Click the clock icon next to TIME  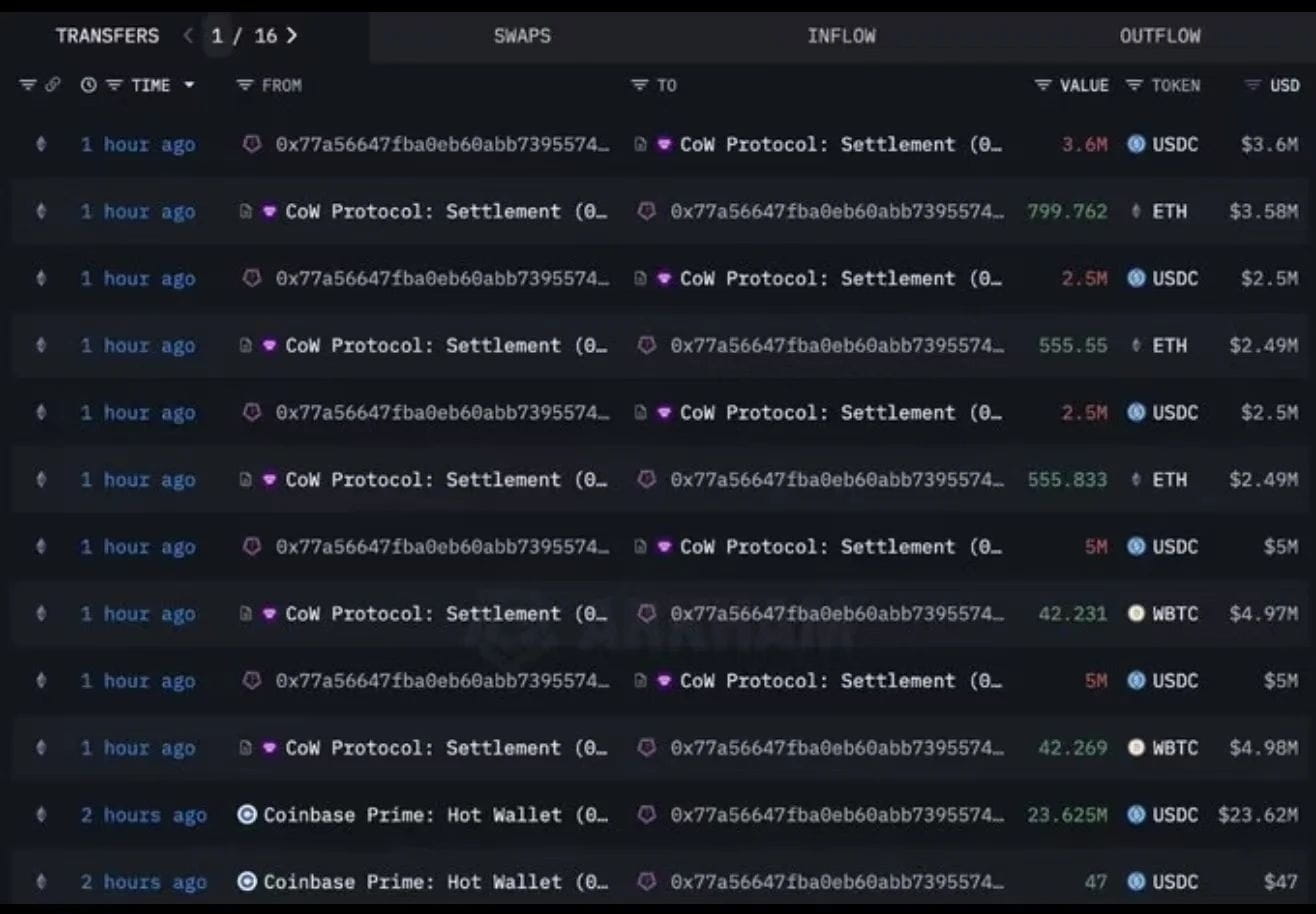click(89, 86)
